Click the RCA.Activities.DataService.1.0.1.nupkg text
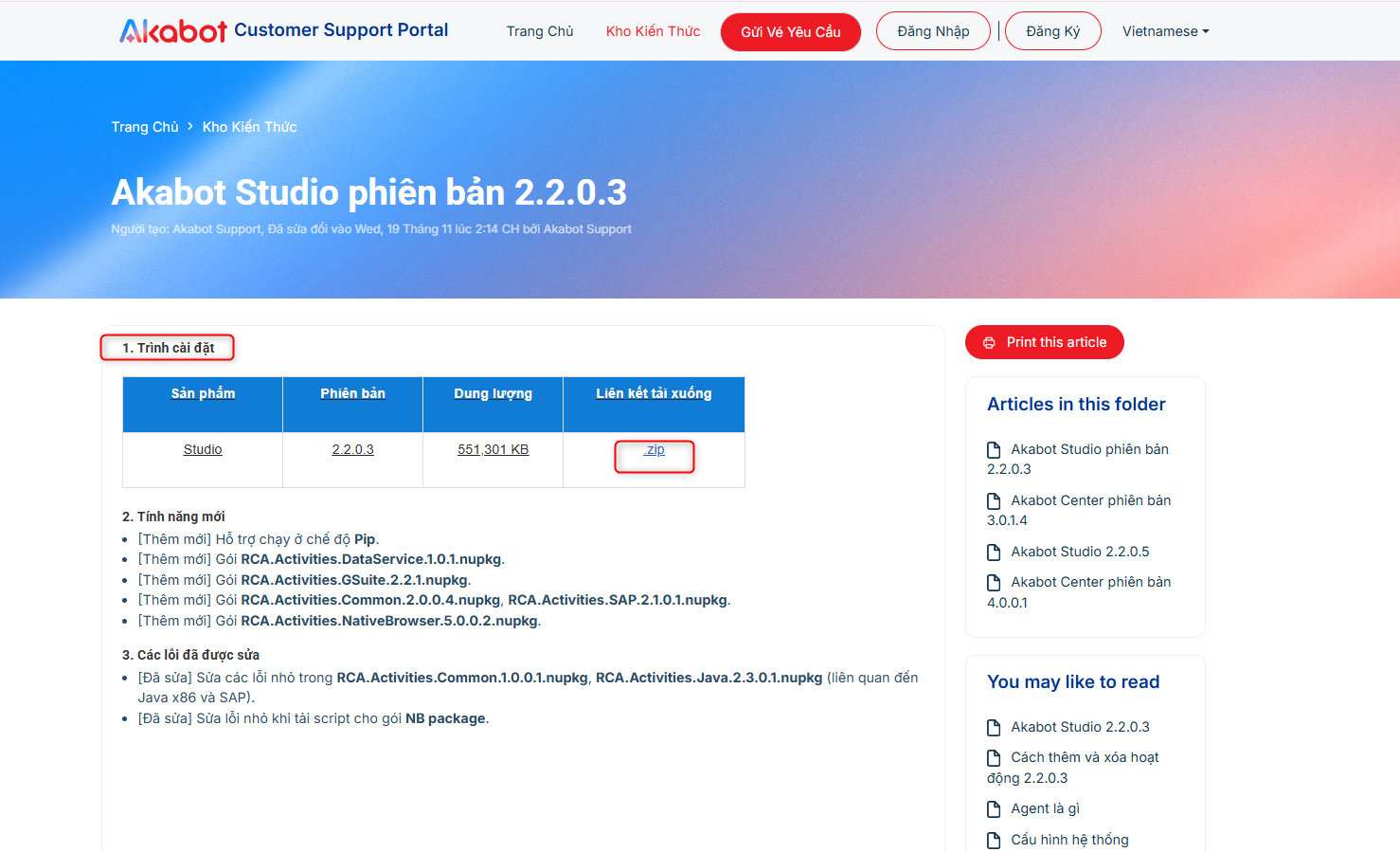The width and height of the screenshot is (1400, 852). 371,559
